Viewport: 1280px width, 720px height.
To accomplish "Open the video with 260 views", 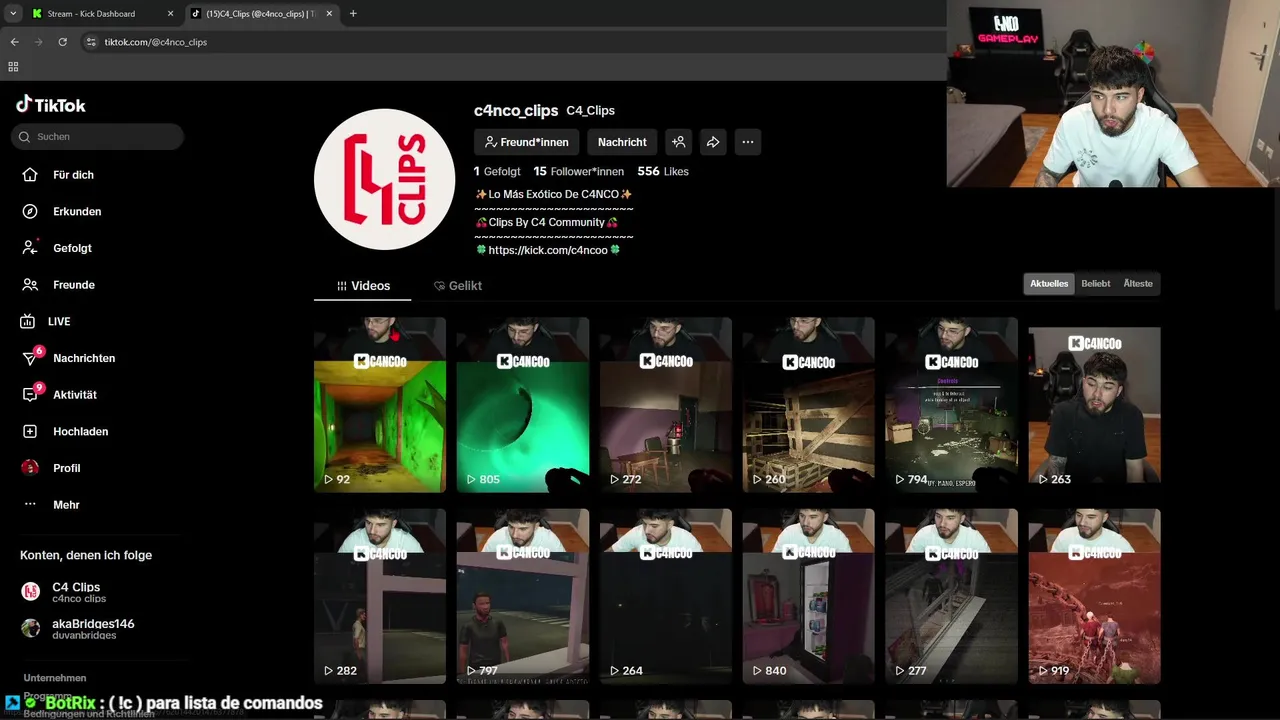I will point(808,405).
